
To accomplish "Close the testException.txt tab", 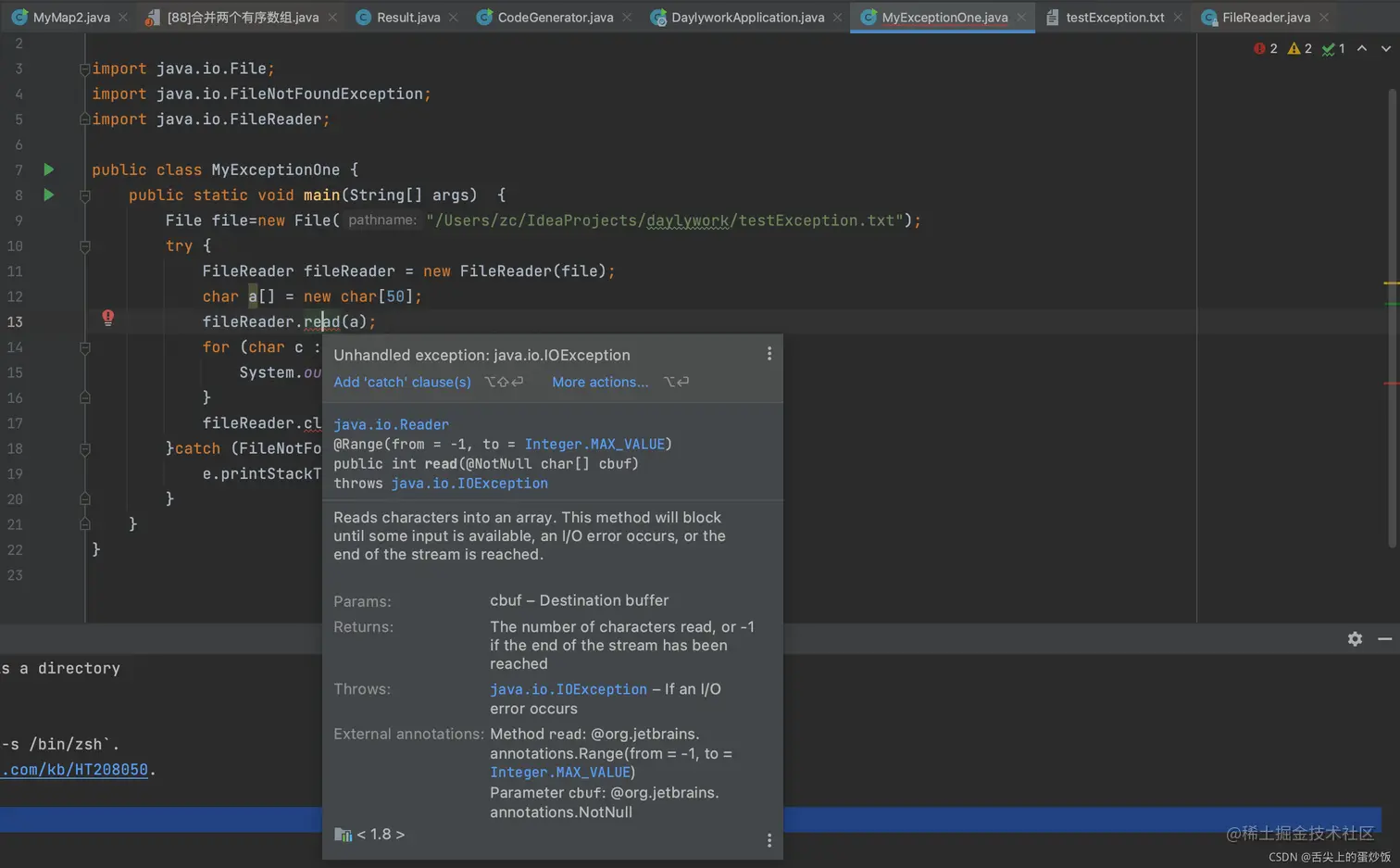I will tap(1178, 18).
